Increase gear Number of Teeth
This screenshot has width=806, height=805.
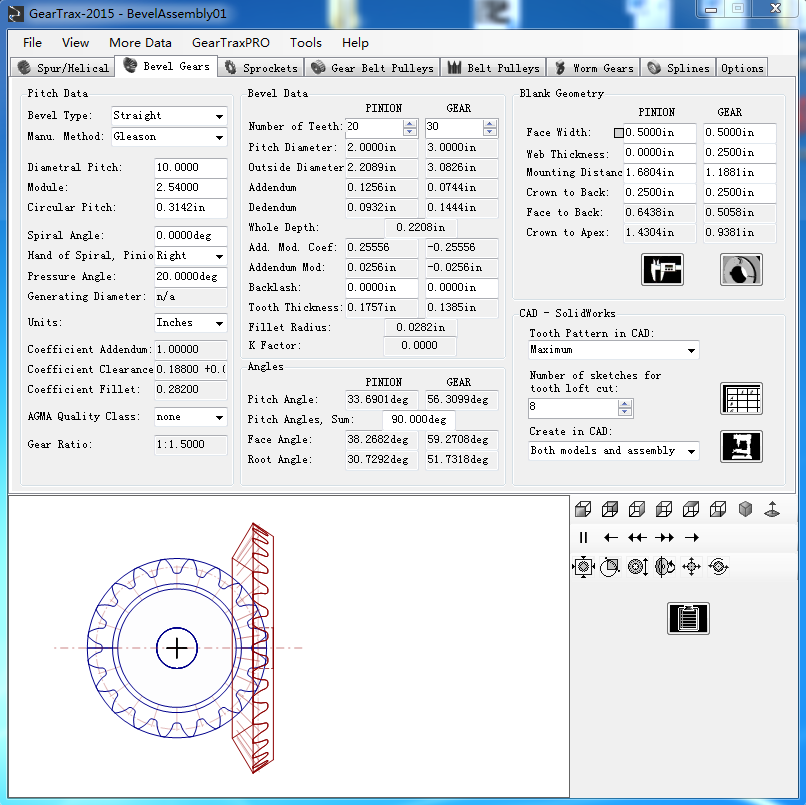(x=490, y=123)
